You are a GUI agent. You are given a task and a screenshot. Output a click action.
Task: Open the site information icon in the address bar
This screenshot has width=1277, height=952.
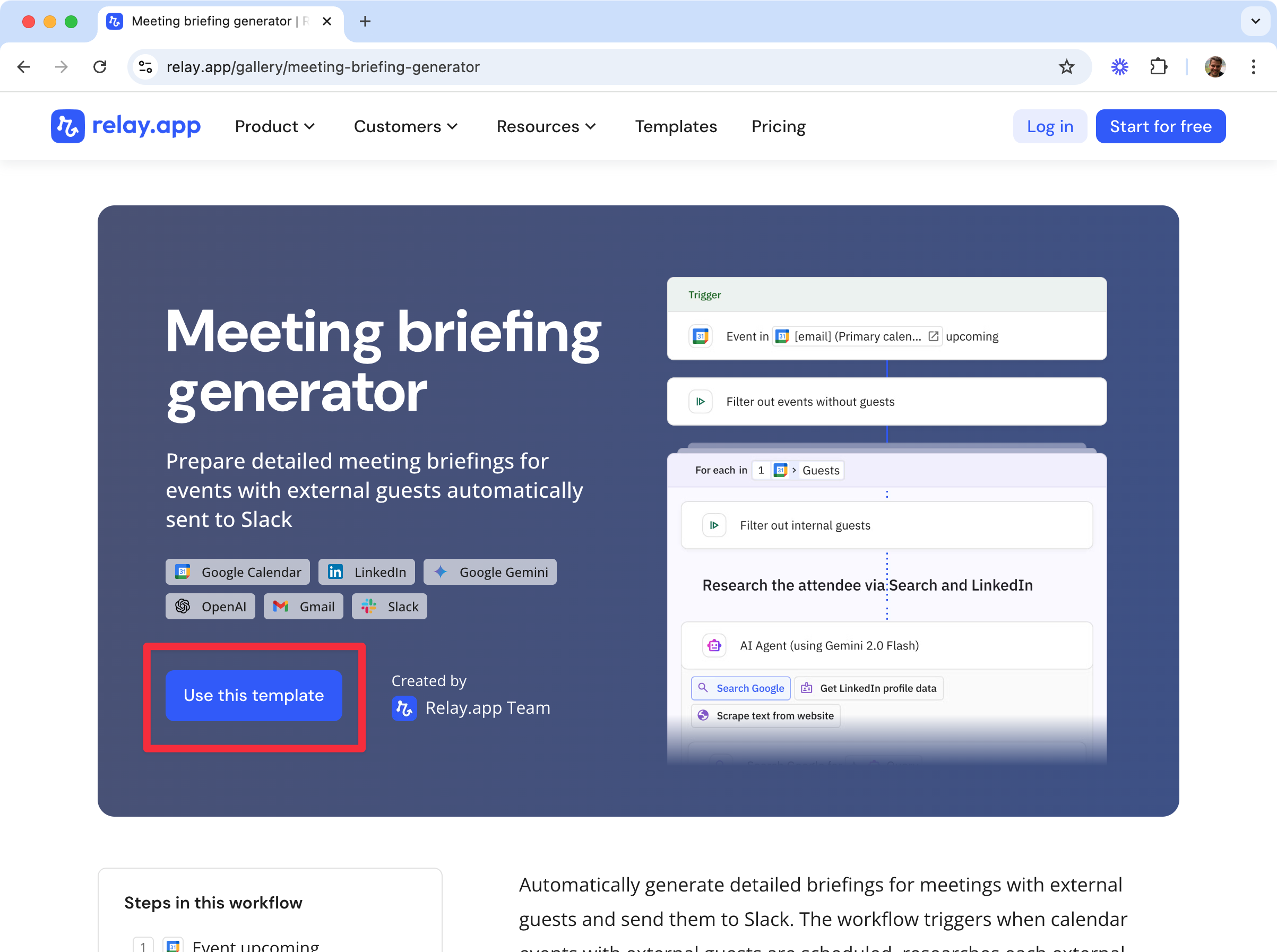pos(146,67)
